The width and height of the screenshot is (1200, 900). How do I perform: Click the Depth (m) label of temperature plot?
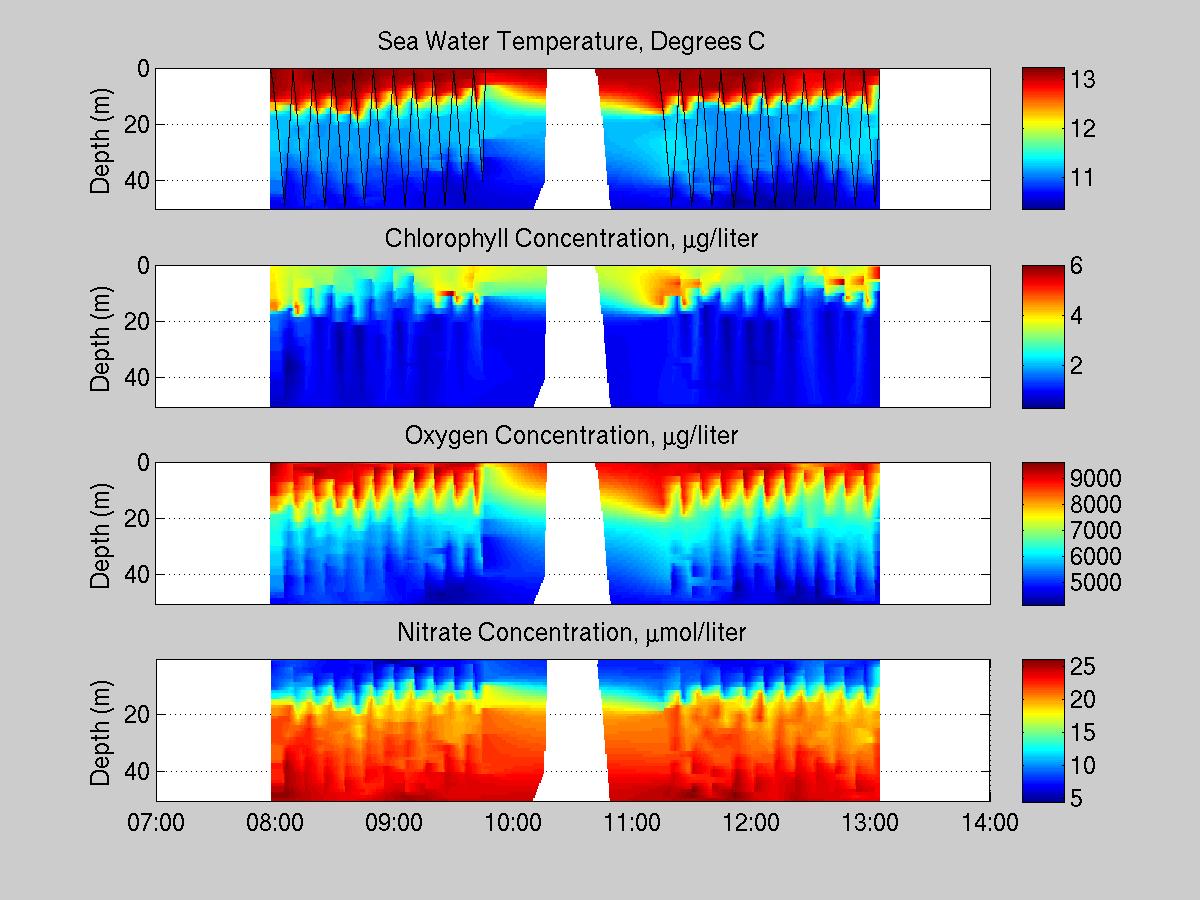[x=101, y=138]
